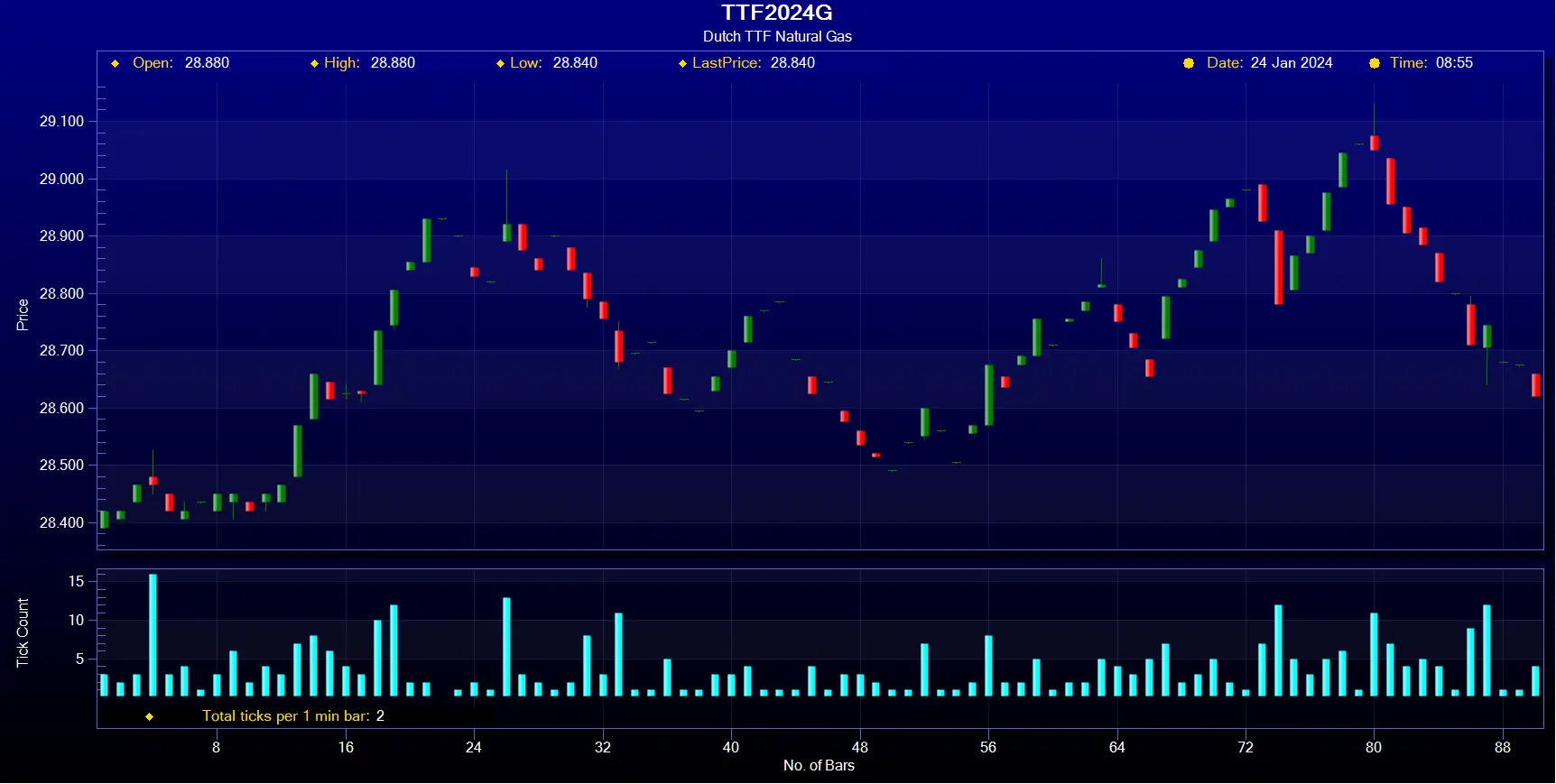Click the 5 tick count axis label
This screenshot has width=1556, height=784.
[x=79, y=659]
